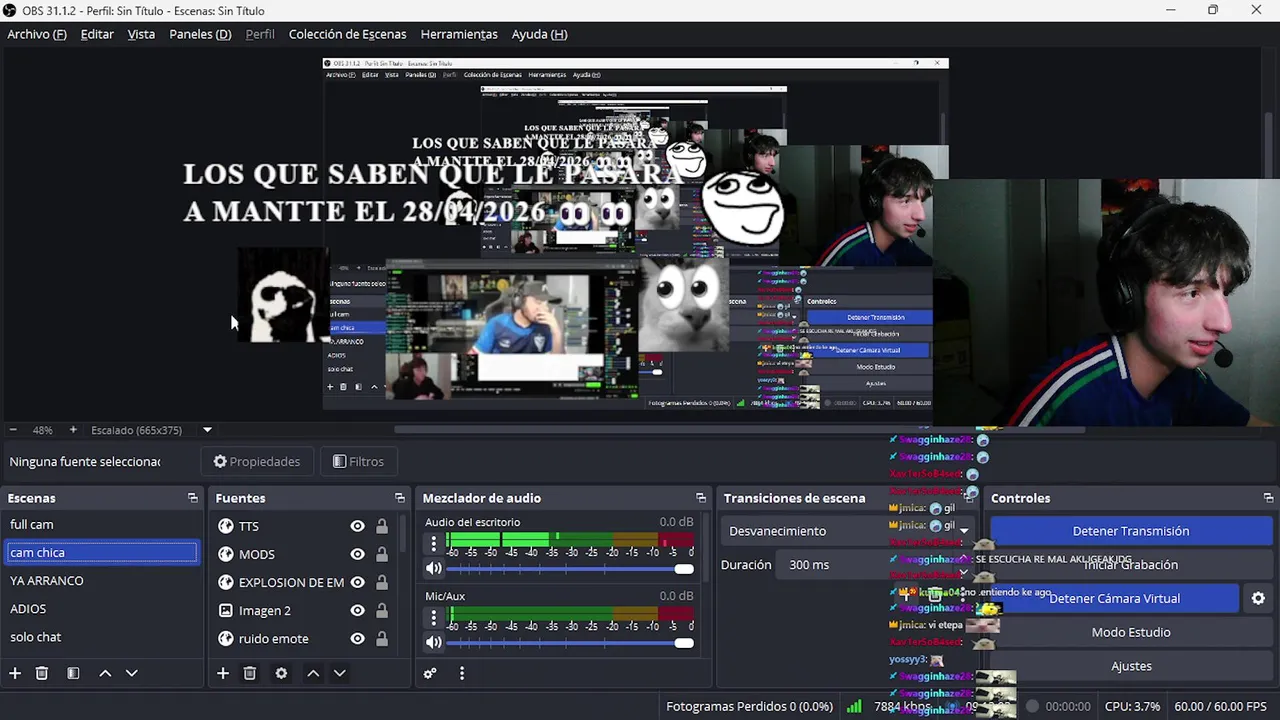Image resolution: width=1280 pixels, height=720 pixels.
Task: Mute Audio del escritorio speaker icon
Action: tap(433, 568)
